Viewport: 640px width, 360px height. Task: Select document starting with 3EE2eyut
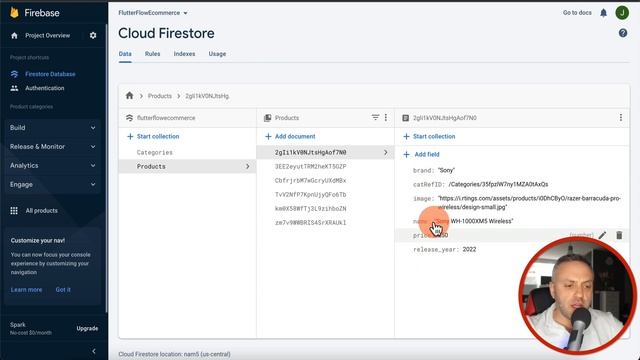pos(310,167)
